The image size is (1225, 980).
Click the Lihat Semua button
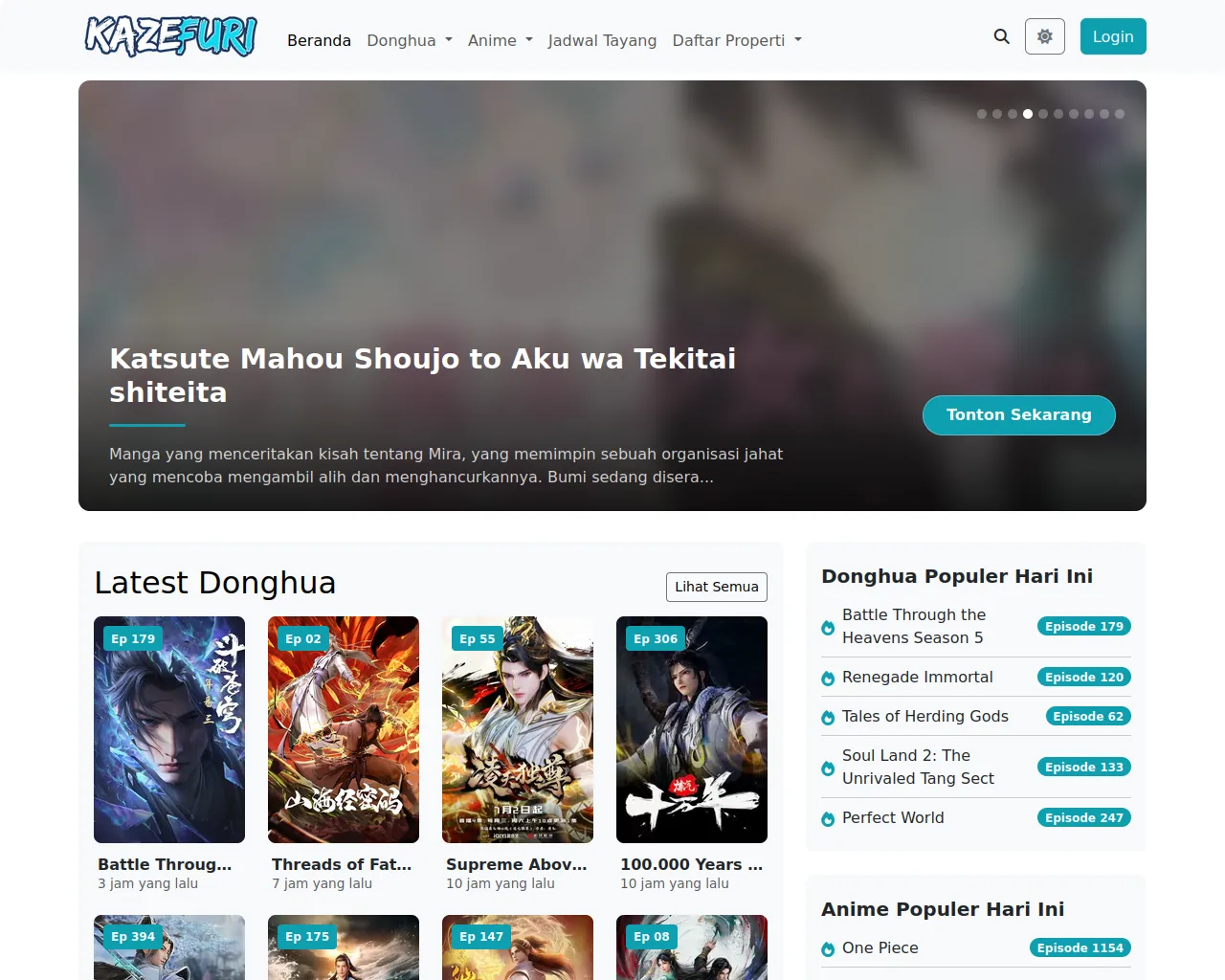pyautogui.click(x=716, y=587)
